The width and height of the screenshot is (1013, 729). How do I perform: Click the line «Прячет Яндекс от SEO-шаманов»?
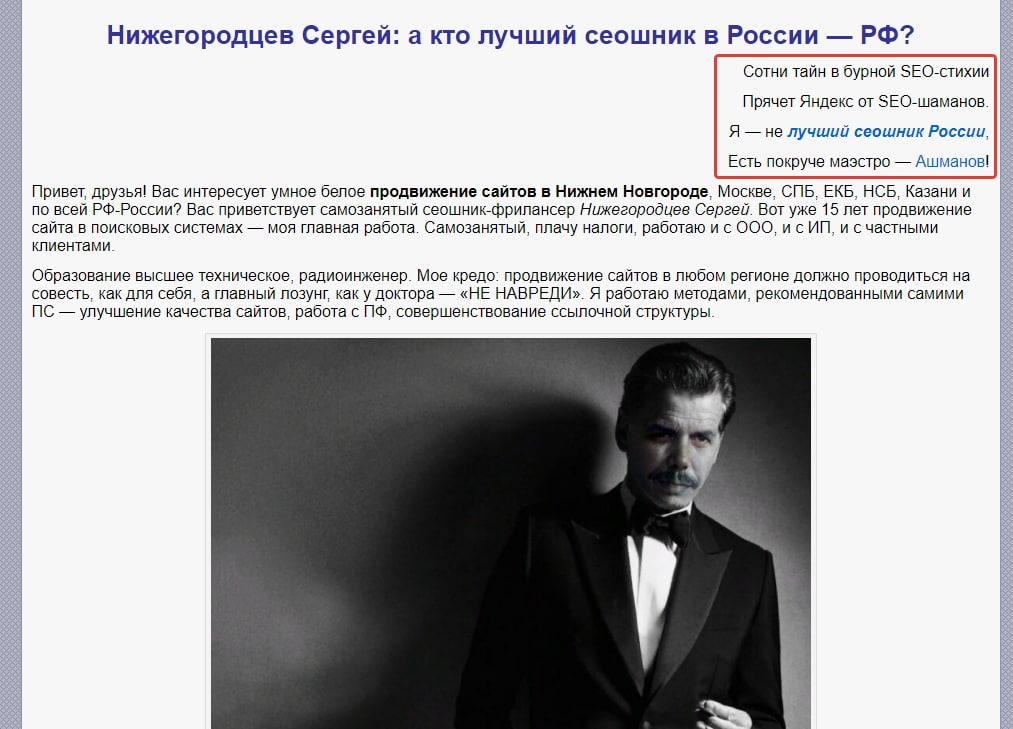click(866, 102)
